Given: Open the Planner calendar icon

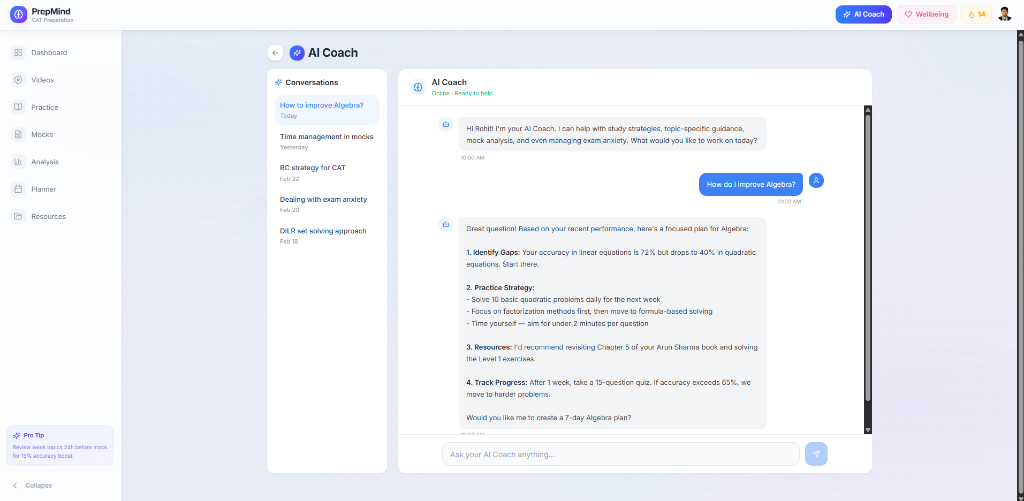Looking at the screenshot, I should click(x=18, y=189).
